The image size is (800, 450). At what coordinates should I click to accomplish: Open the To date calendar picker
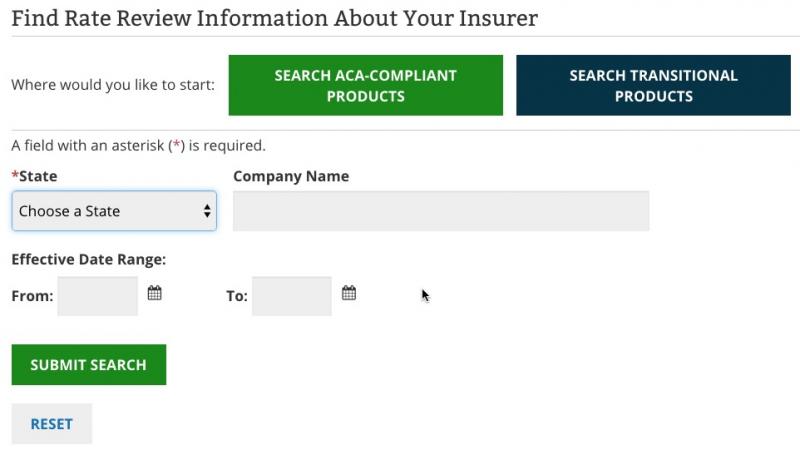(349, 293)
